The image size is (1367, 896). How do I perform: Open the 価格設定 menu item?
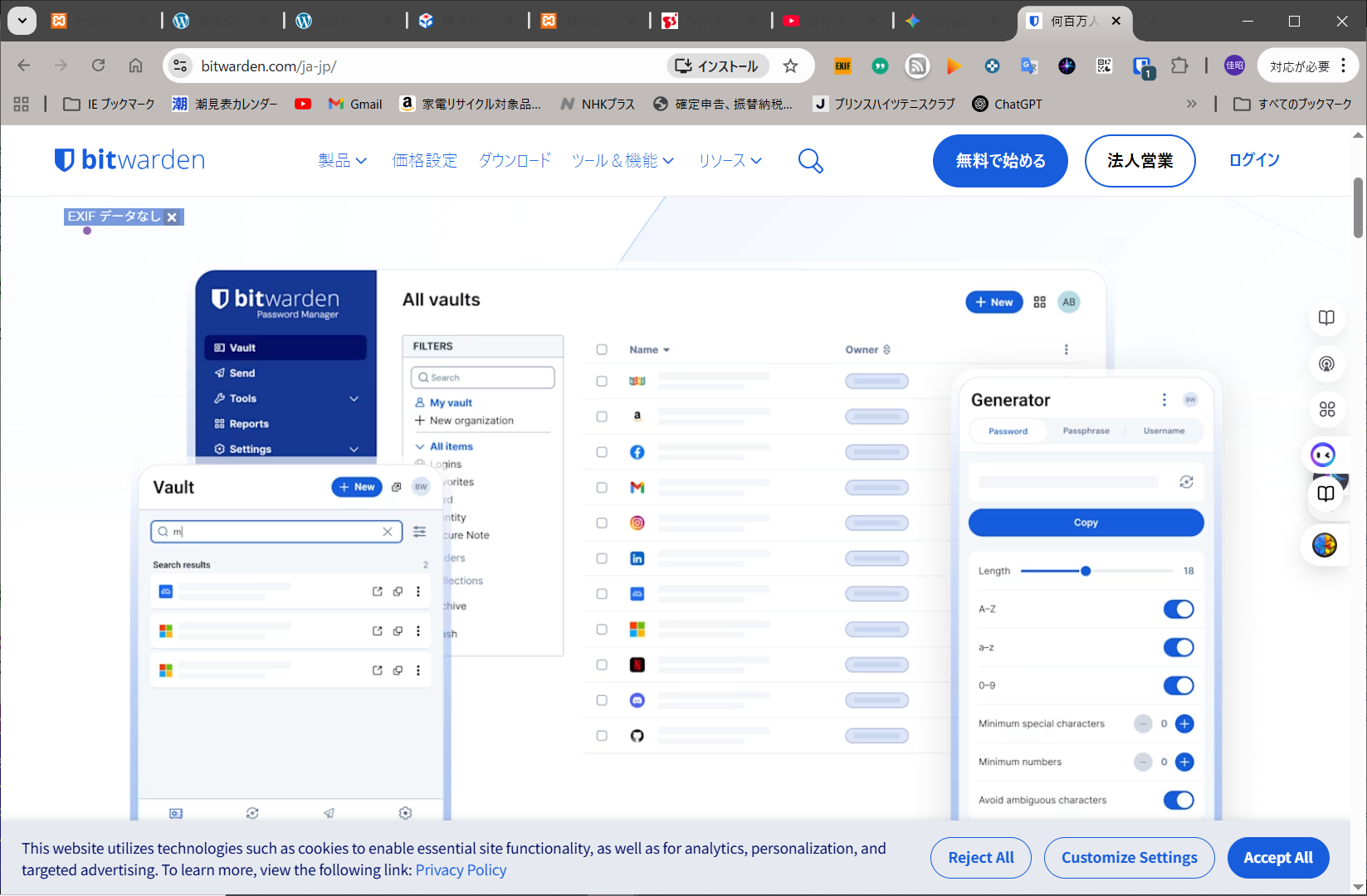click(424, 161)
